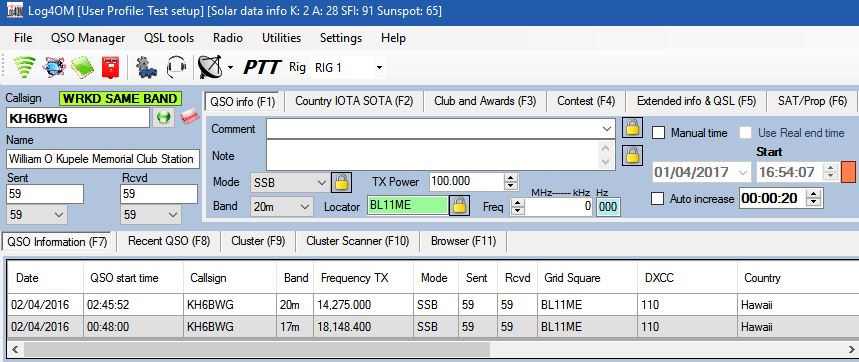The image size is (859, 362).
Task: Click the Callsign input field
Action: pos(78,118)
